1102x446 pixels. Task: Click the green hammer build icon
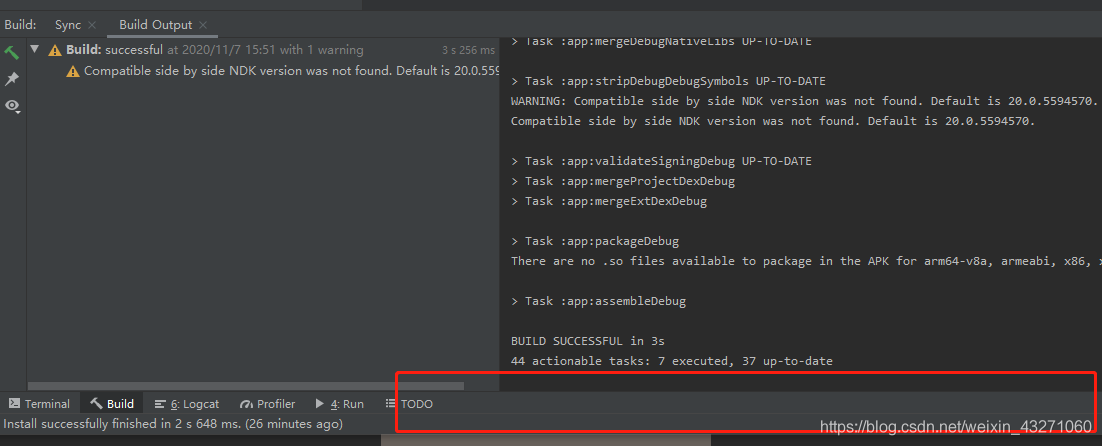[11, 53]
